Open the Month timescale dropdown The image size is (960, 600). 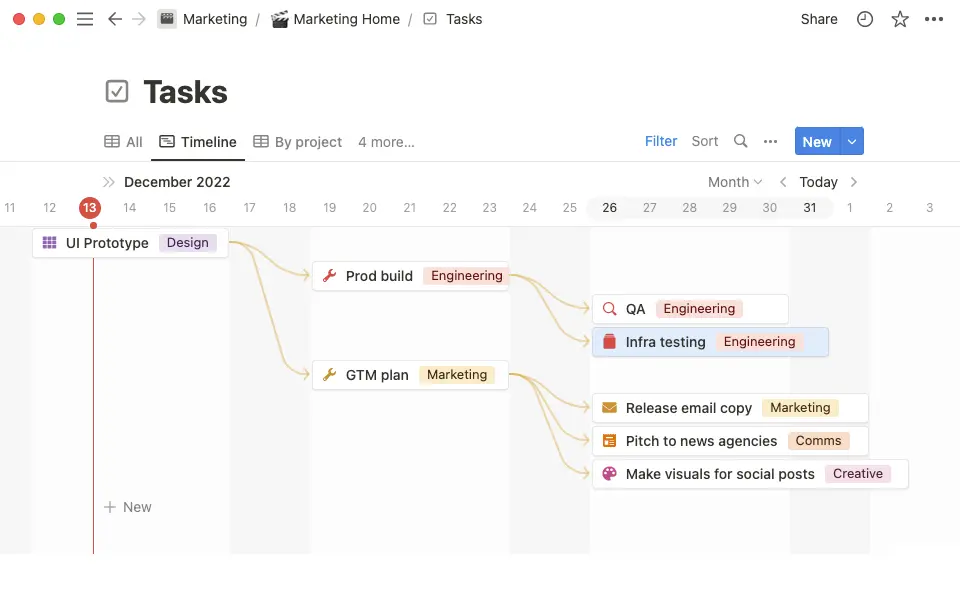pyautogui.click(x=734, y=181)
